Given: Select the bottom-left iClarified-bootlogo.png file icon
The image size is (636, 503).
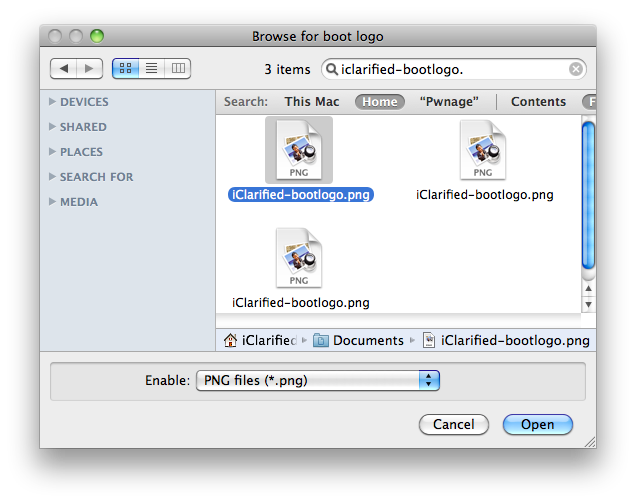Looking at the screenshot, I should [300, 259].
